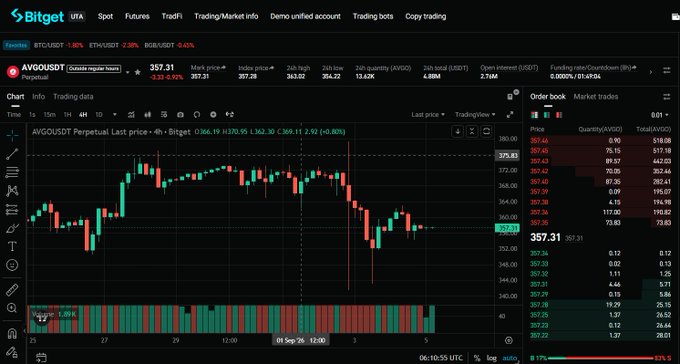Open order book 0.01 precision dropdown
The width and height of the screenshot is (680, 364).
click(x=659, y=115)
